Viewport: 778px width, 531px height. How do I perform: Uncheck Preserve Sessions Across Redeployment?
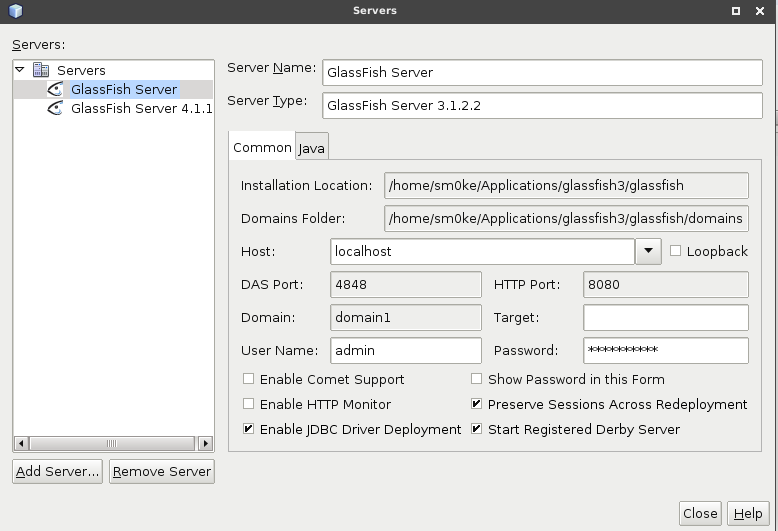pyautogui.click(x=476, y=404)
